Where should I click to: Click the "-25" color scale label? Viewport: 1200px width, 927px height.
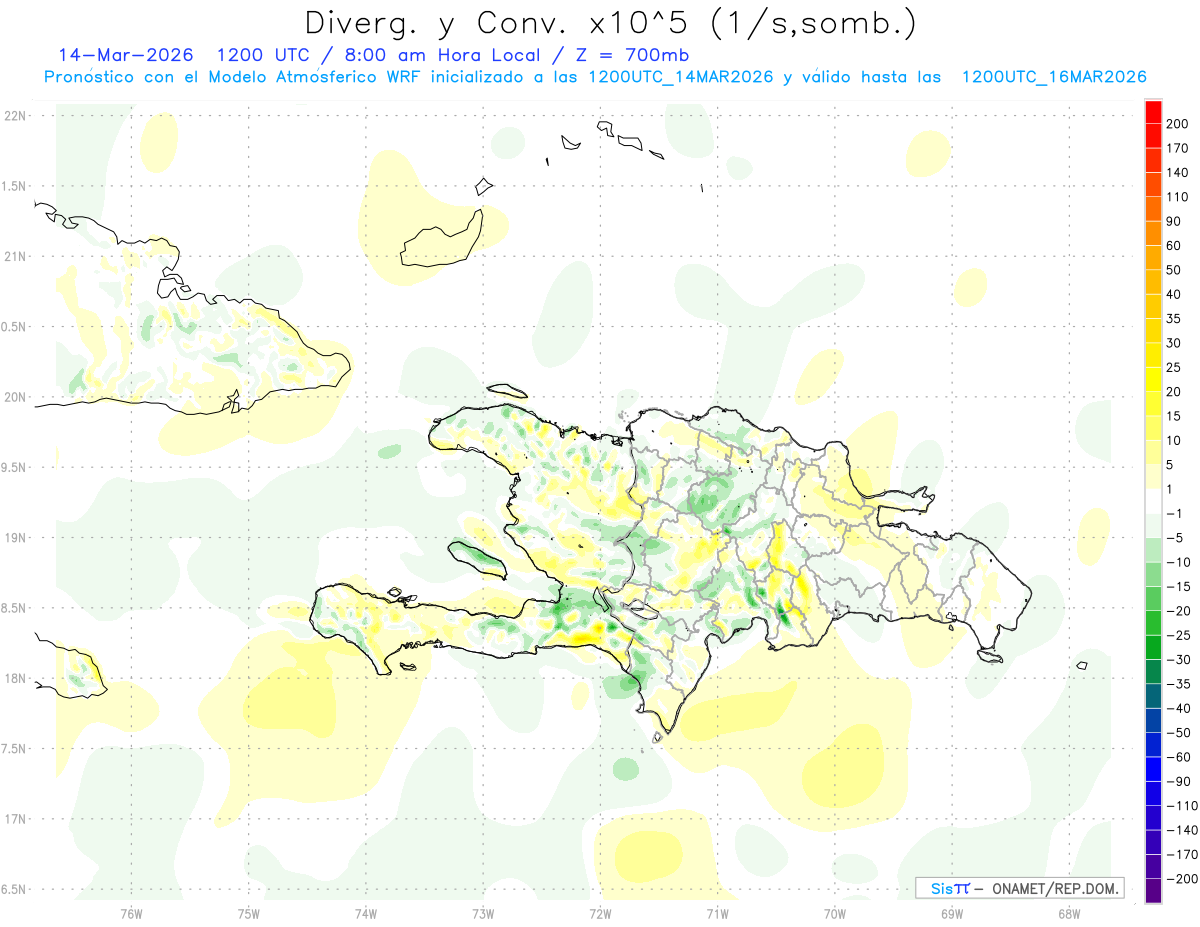tap(1178, 635)
